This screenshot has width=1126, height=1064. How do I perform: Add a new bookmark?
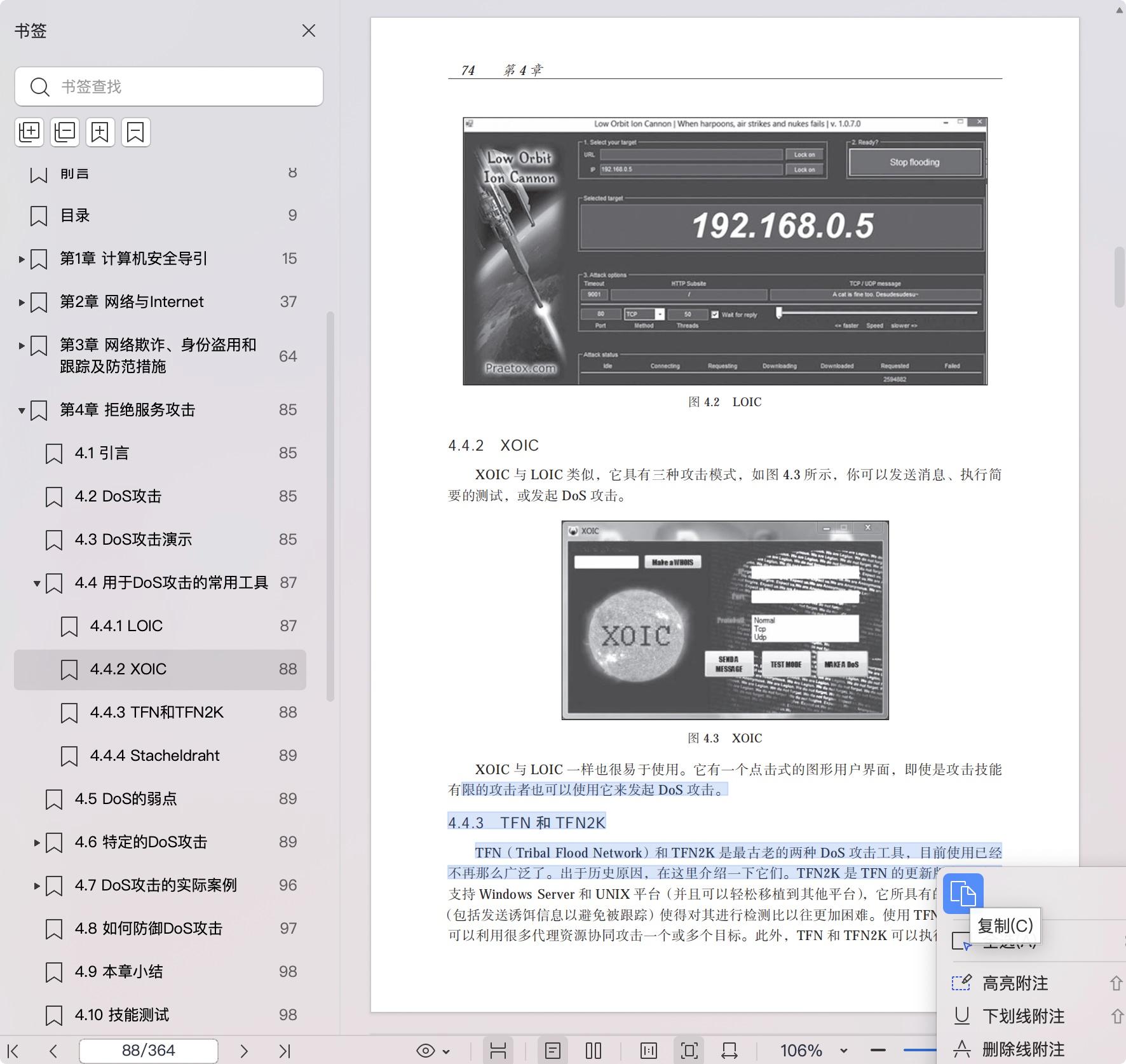(100, 132)
